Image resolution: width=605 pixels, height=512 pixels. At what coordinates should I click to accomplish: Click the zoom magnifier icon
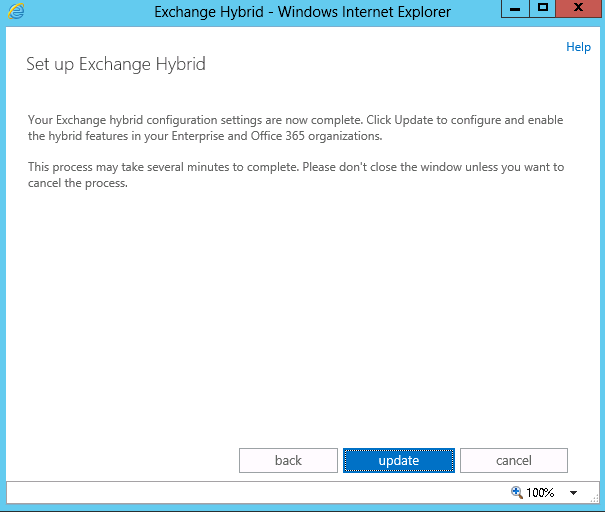coord(517,492)
